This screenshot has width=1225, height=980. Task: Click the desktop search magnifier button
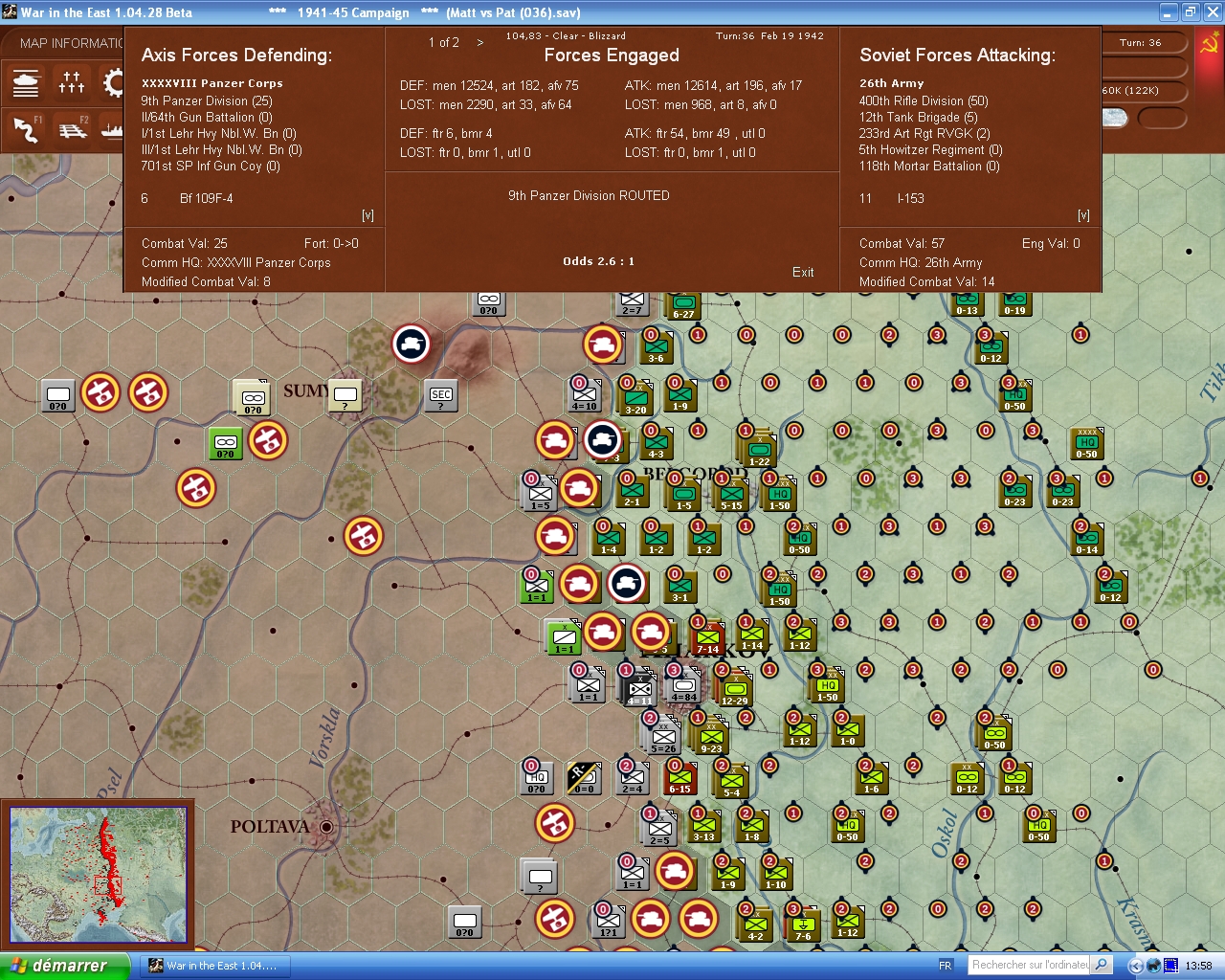click(x=1102, y=965)
